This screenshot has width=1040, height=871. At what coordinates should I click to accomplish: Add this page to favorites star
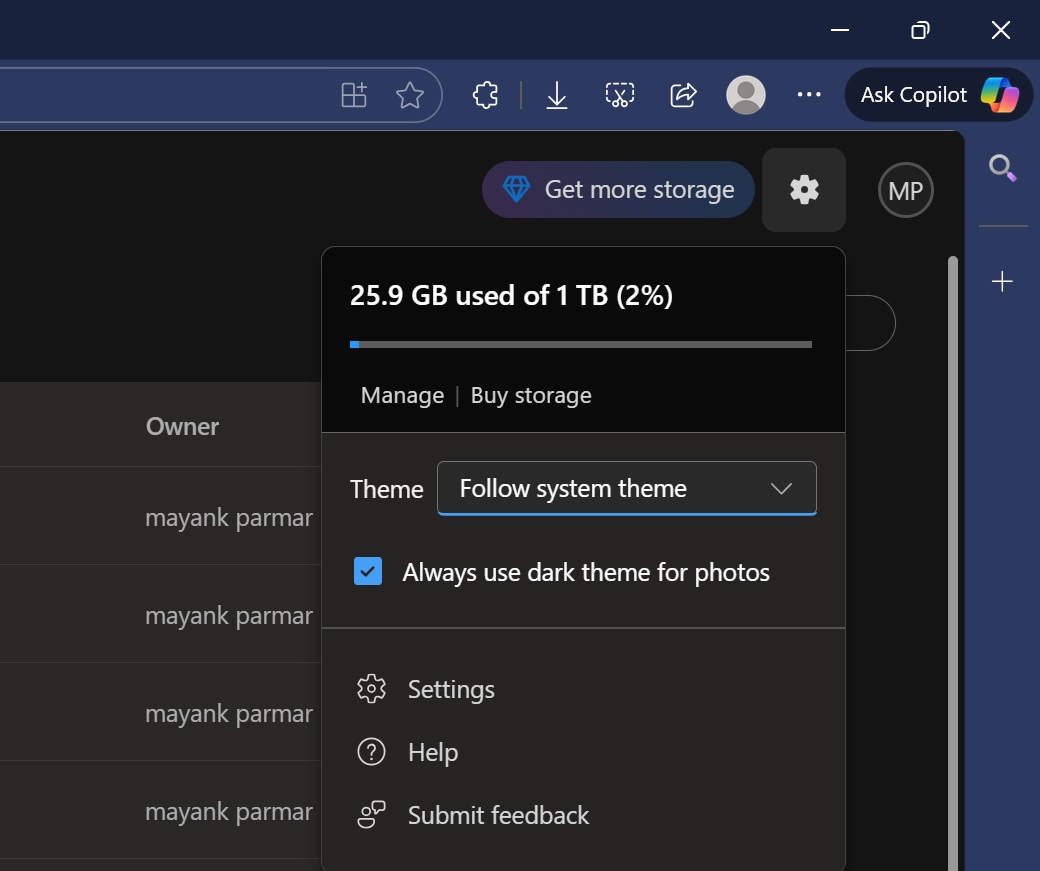click(x=410, y=95)
